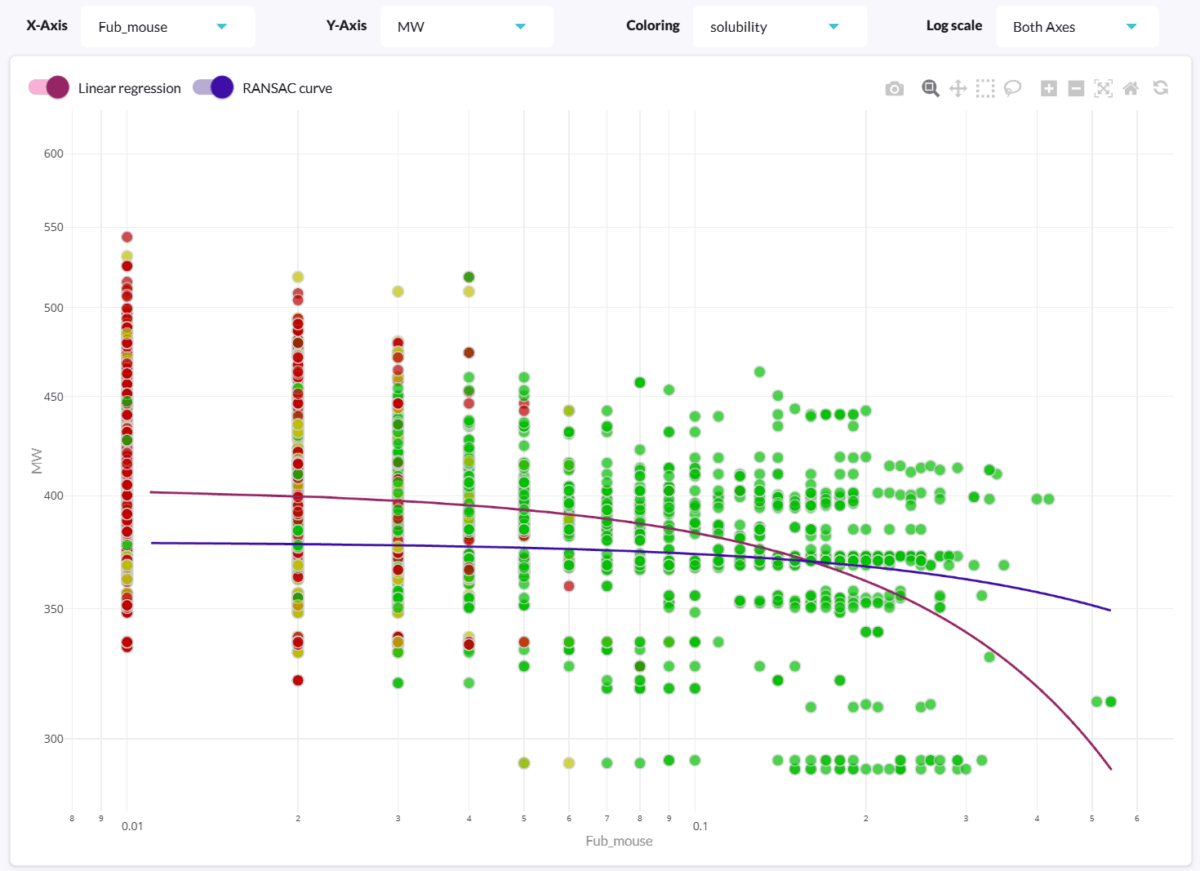
Task: Click the Linear regression legend label
Action: (131, 88)
